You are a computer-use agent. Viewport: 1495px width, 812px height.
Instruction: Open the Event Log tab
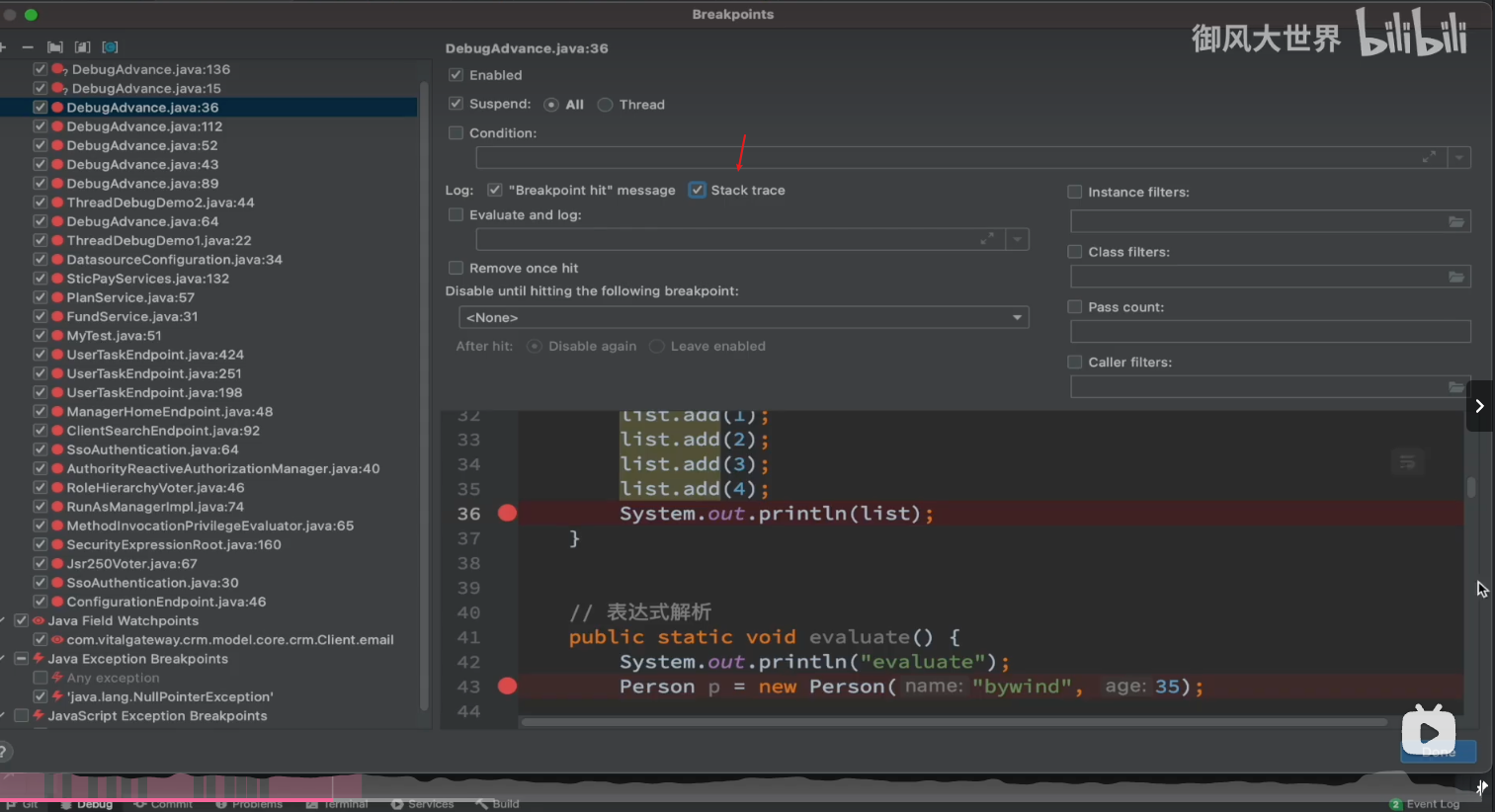click(x=1425, y=804)
